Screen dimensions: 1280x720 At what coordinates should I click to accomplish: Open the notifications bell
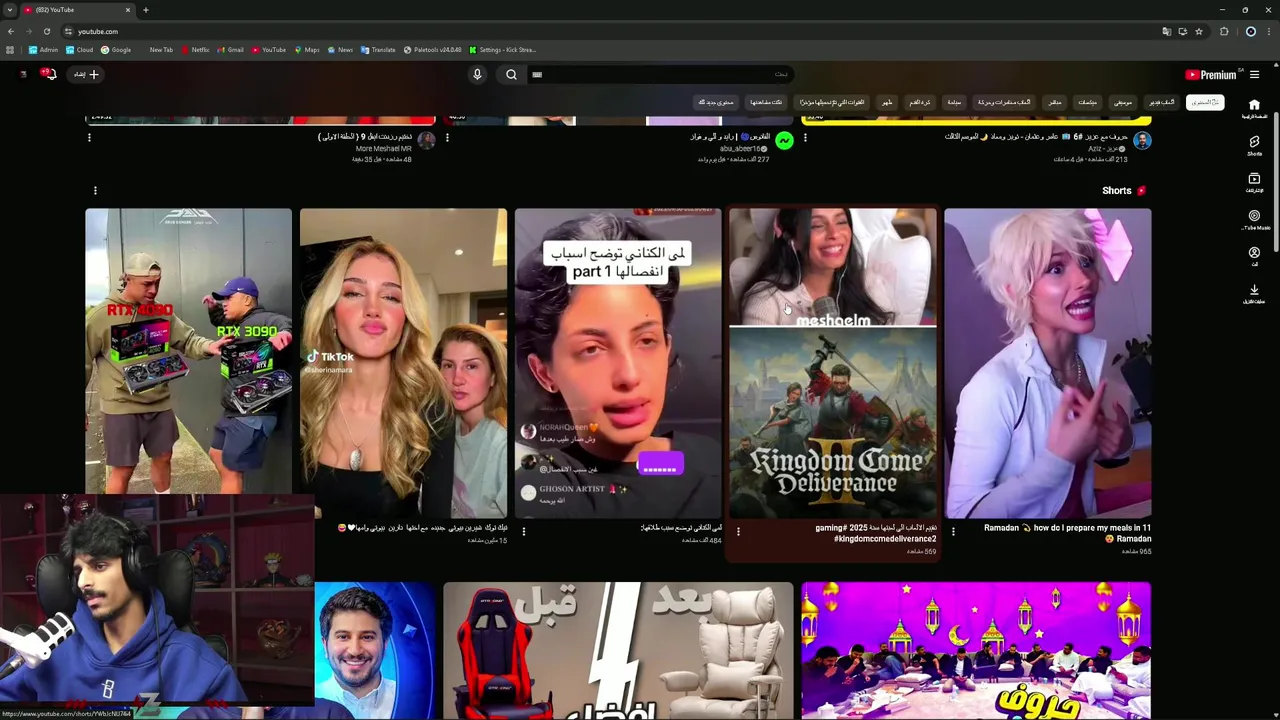49,74
